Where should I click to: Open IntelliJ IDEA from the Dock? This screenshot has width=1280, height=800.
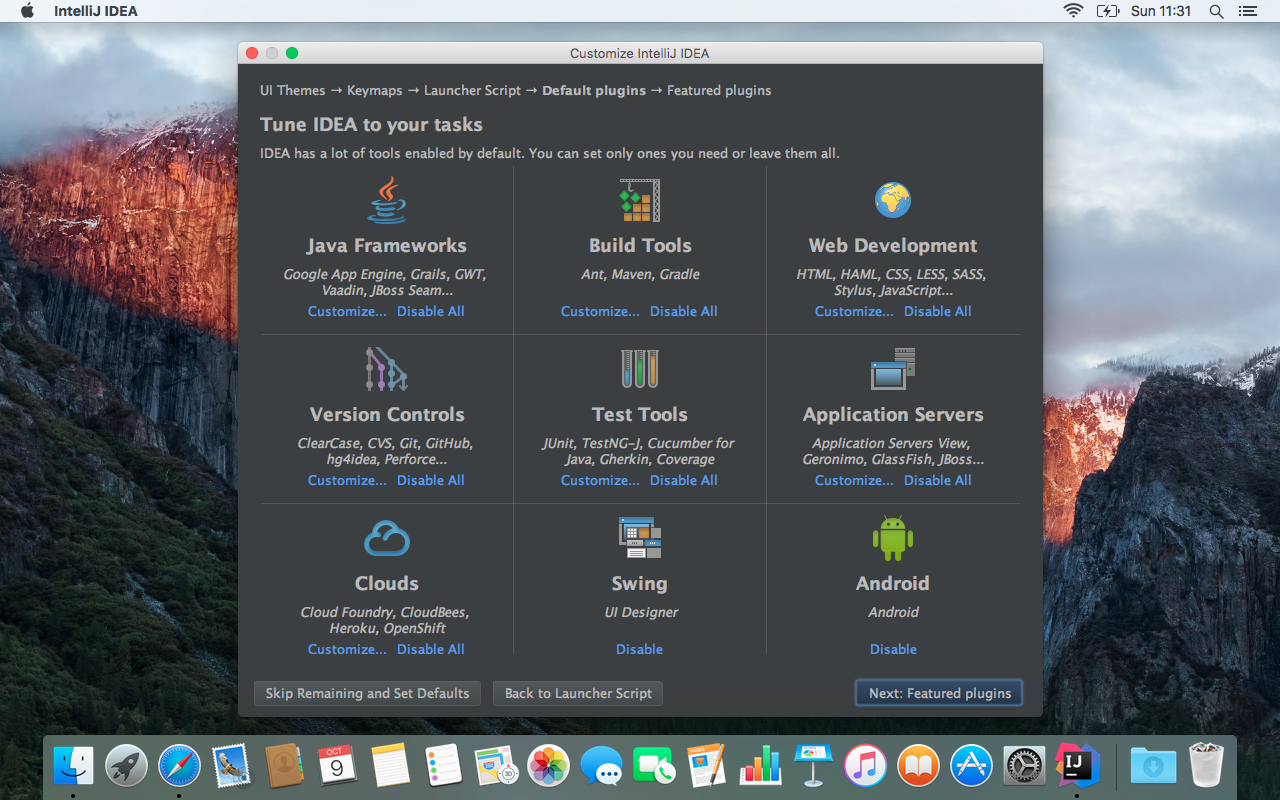1078,765
